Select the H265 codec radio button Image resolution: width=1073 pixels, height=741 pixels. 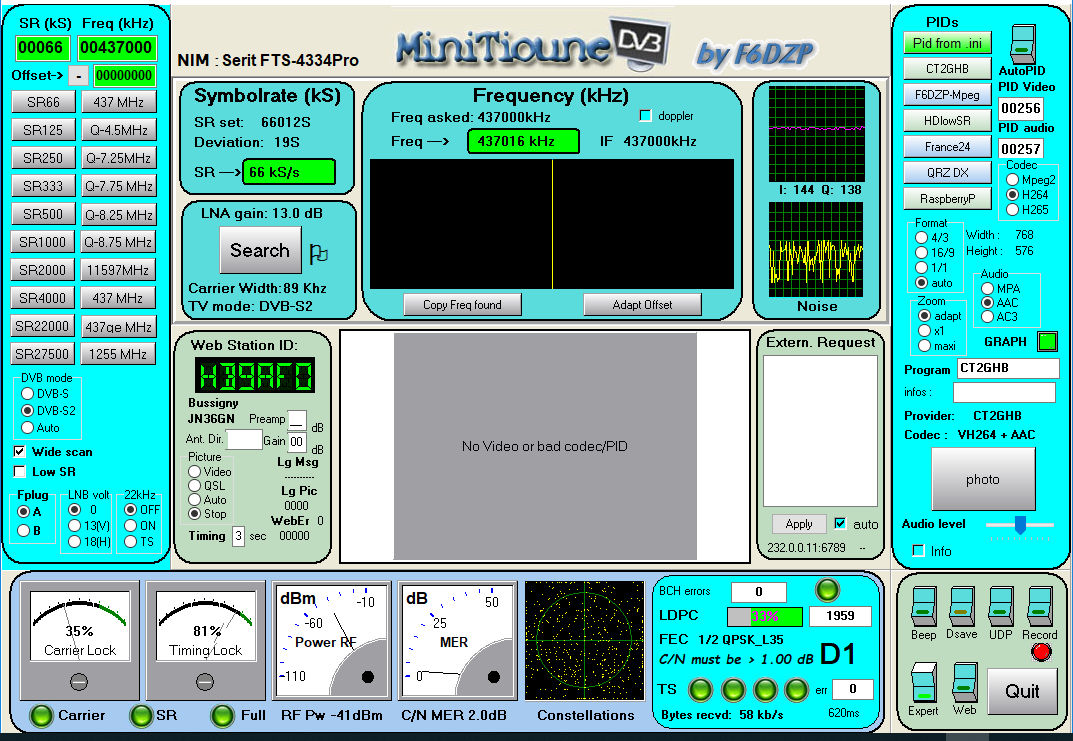1012,210
